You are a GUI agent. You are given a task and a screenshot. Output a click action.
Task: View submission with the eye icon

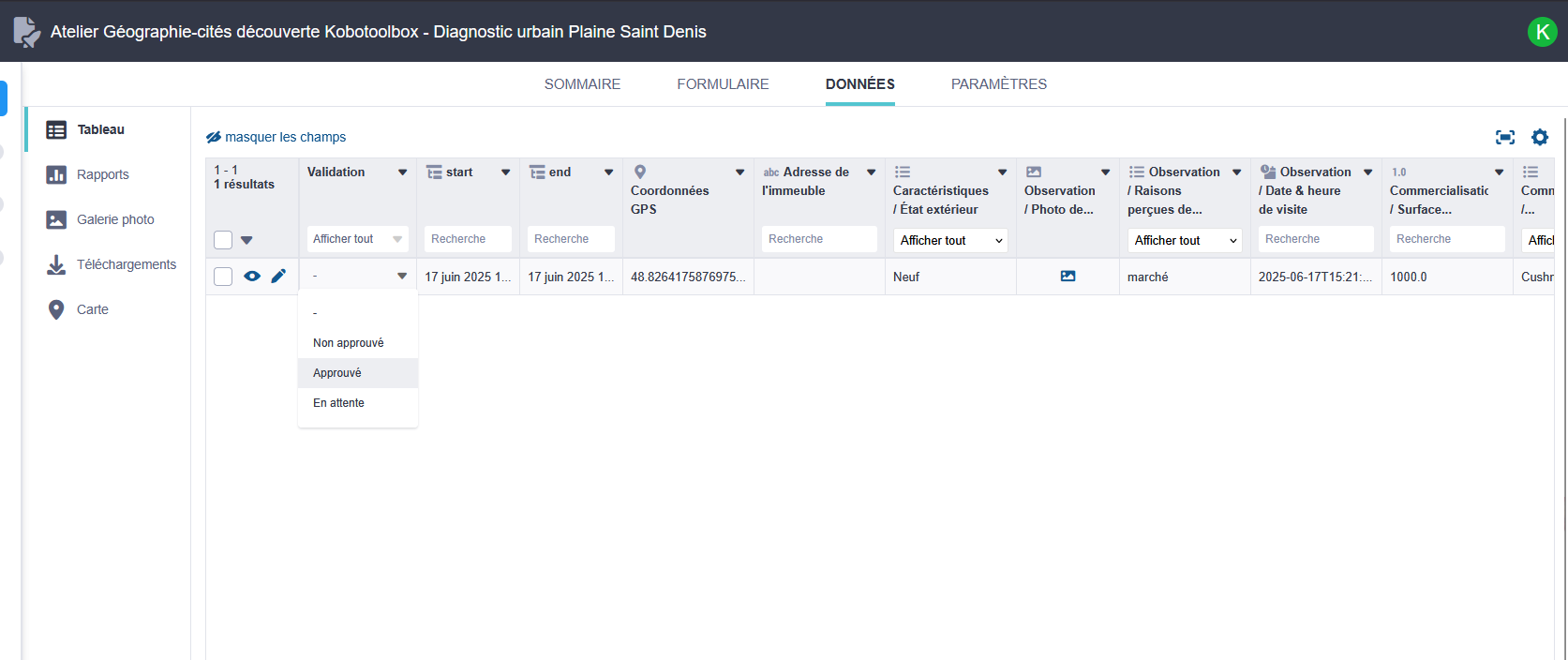point(252,276)
